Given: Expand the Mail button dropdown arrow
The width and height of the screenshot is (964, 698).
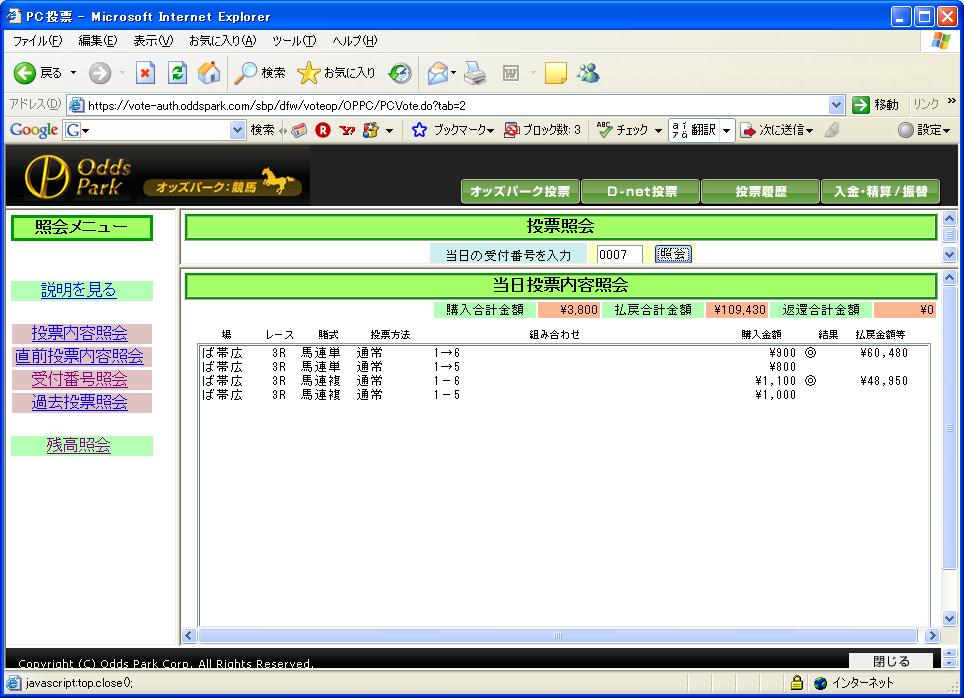Looking at the screenshot, I should 453,73.
